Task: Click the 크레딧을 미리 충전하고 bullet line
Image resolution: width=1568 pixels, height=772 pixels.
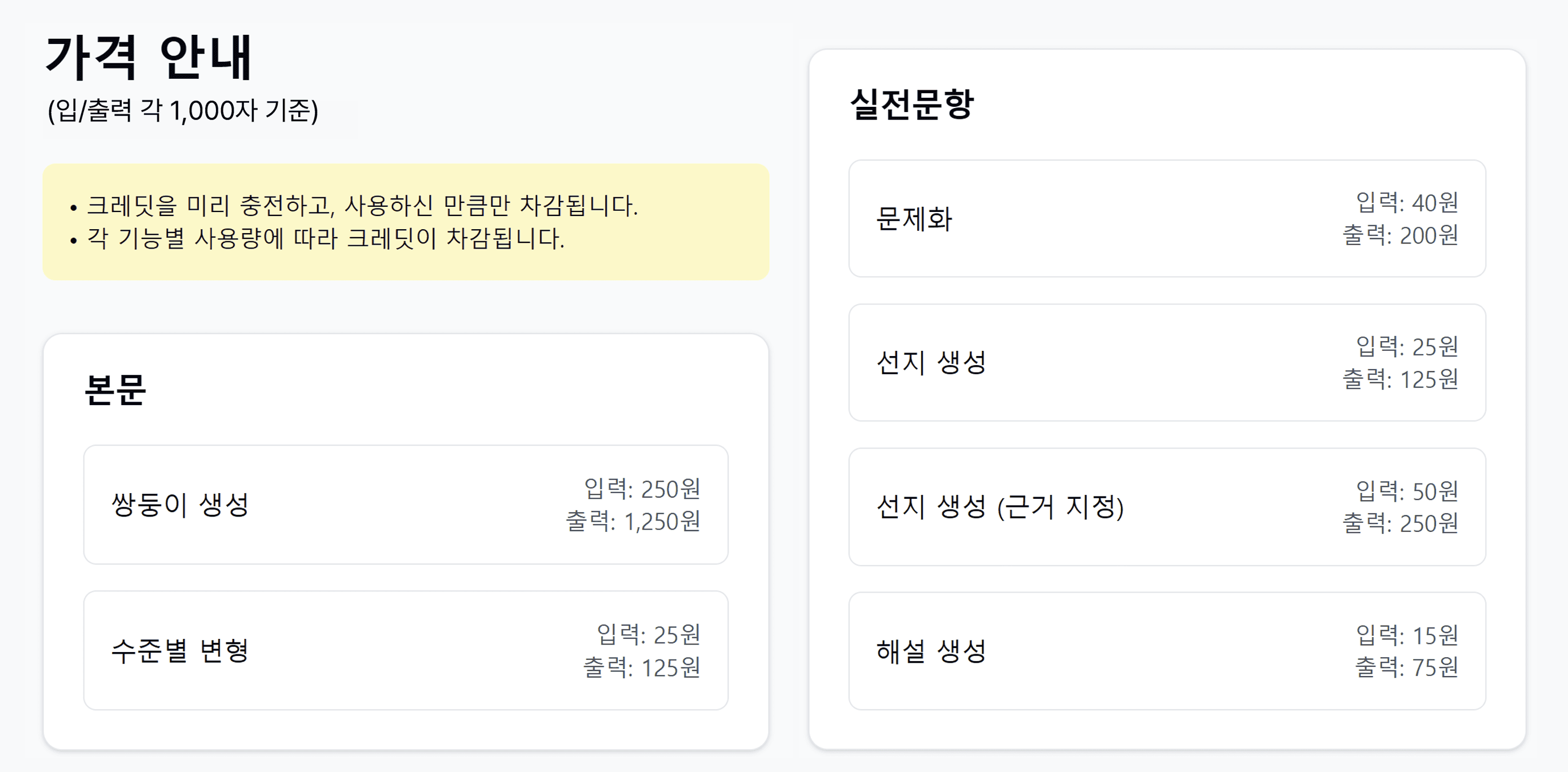Action: pyautogui.click(x=355, y=205)
